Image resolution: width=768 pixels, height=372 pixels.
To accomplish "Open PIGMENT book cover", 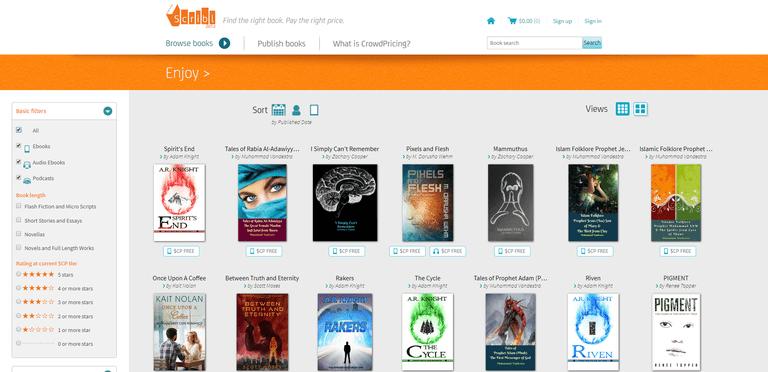I will pyautogui.click(x=676, y=332).
